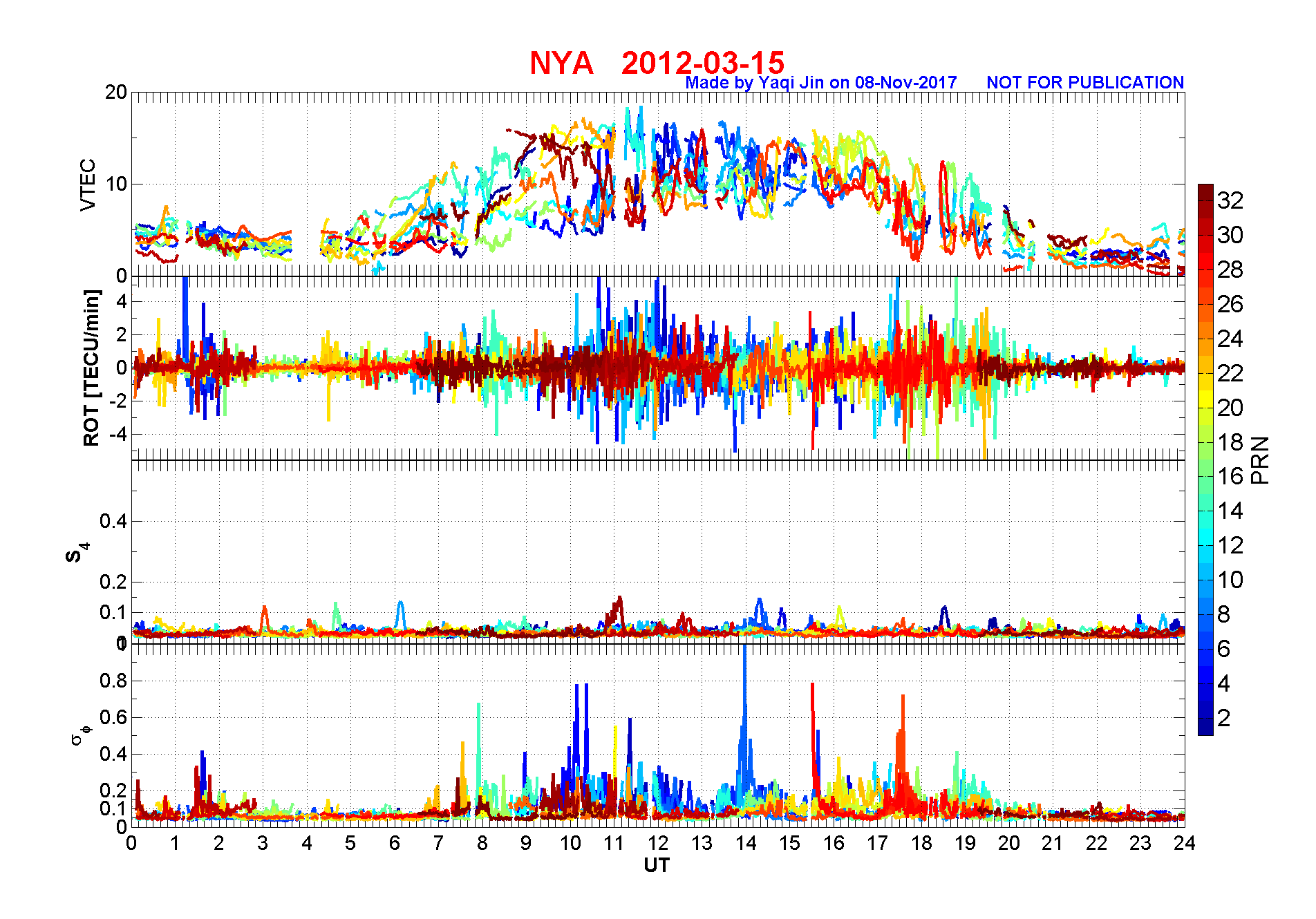Screen dimensions: 1316x919
Task: Click the ROT axis tick value -4
Action: (x=119, y=434)
